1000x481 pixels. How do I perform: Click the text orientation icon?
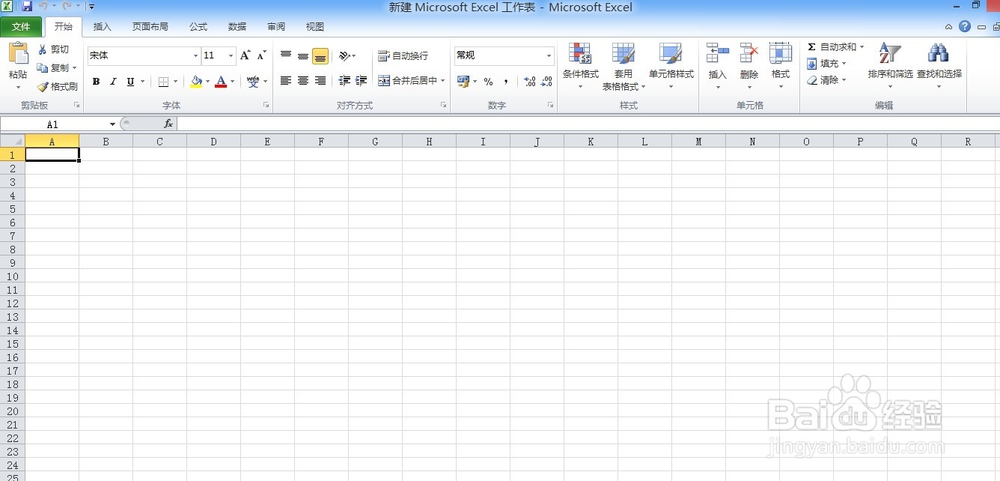tap(344, 56)
